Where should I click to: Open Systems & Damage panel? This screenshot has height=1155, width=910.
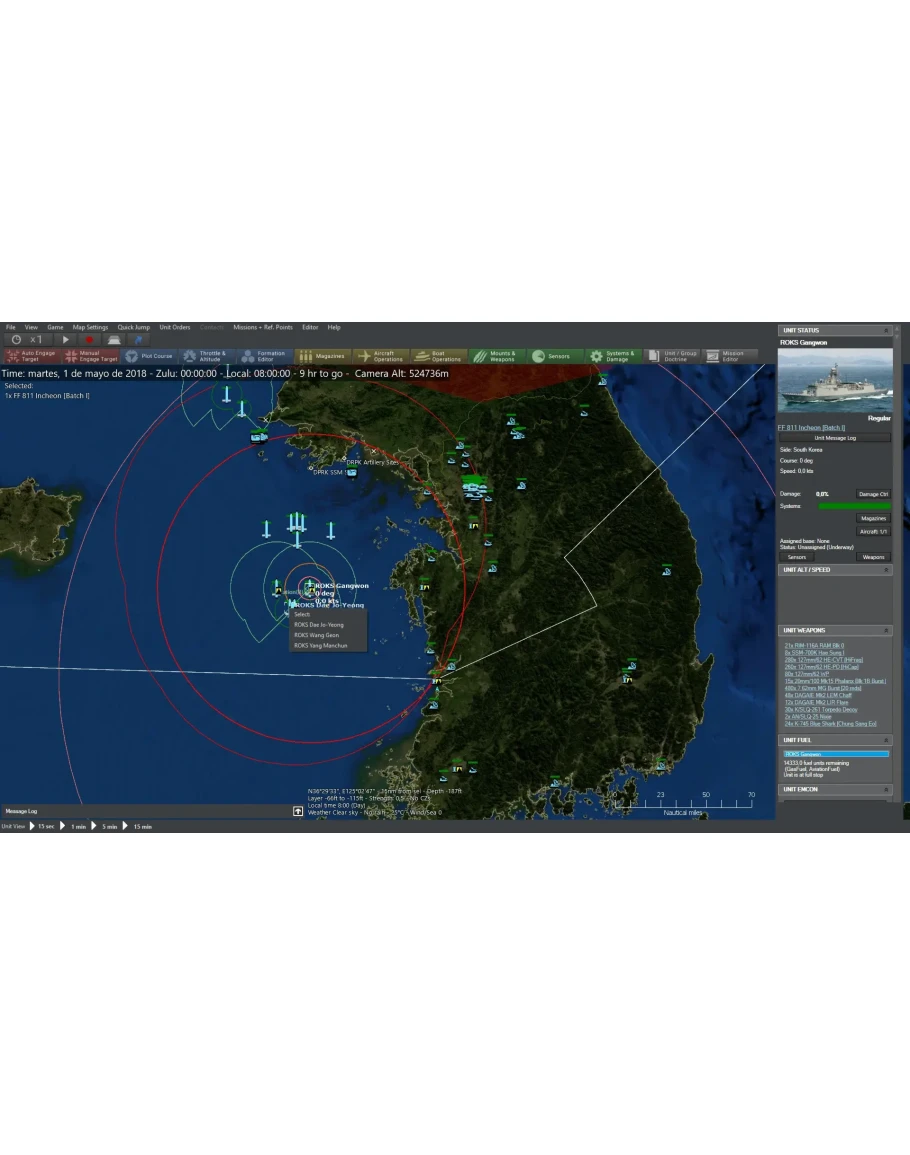pos(611,356)
